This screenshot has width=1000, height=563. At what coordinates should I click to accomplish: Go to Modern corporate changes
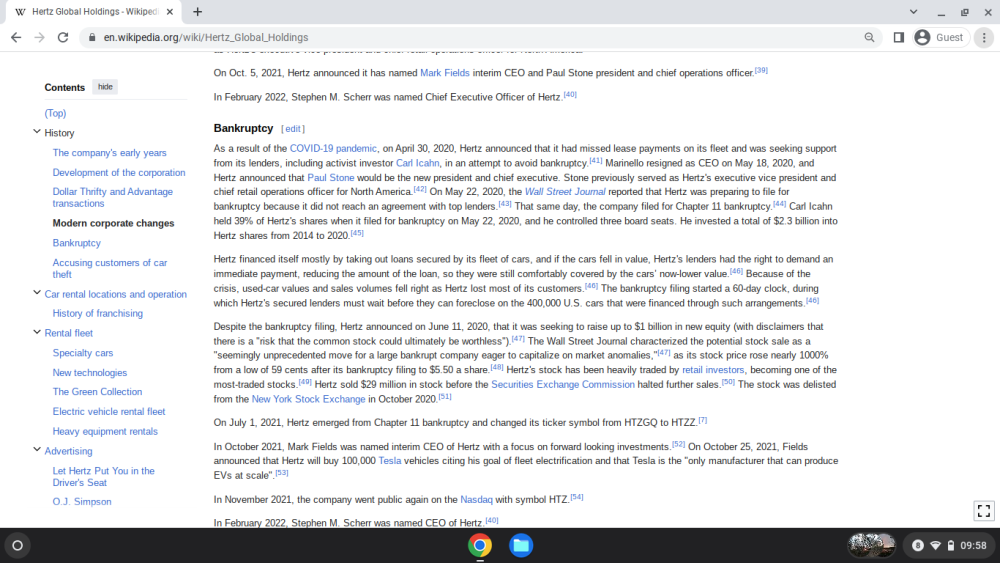[x=113, y=223]
